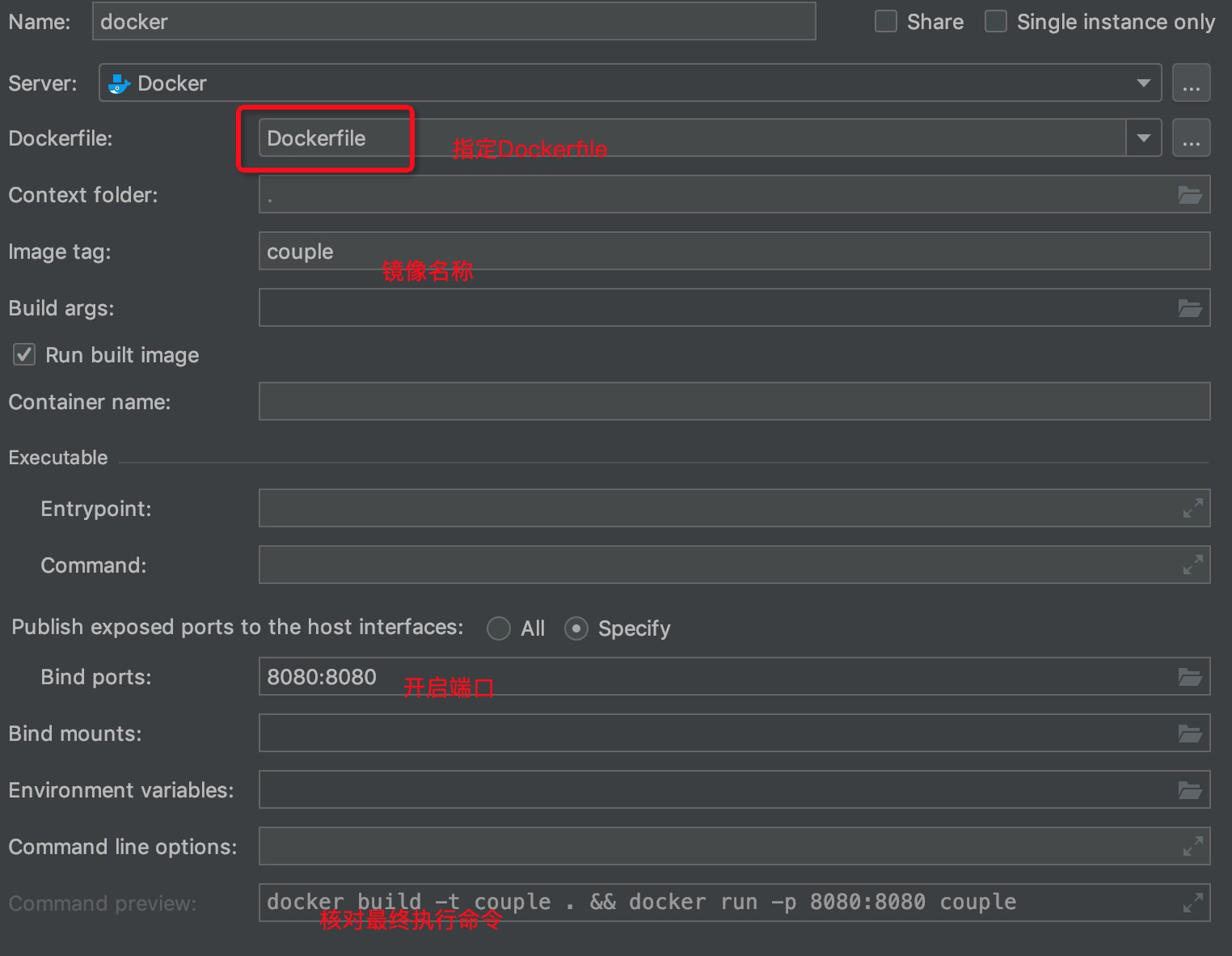Image resolution: width=1232 pixels, height=956 pixels.
Task: Open the Bind mounts folder icon
Action: point(1189,734)
